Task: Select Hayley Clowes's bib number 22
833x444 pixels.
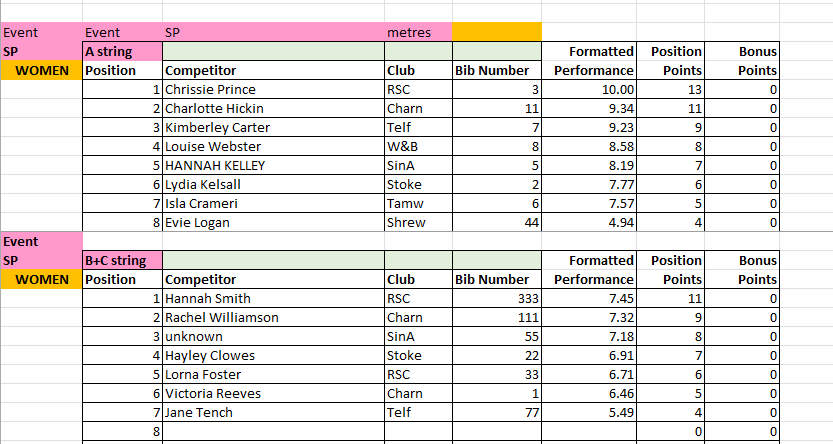Action: (496, 356)
